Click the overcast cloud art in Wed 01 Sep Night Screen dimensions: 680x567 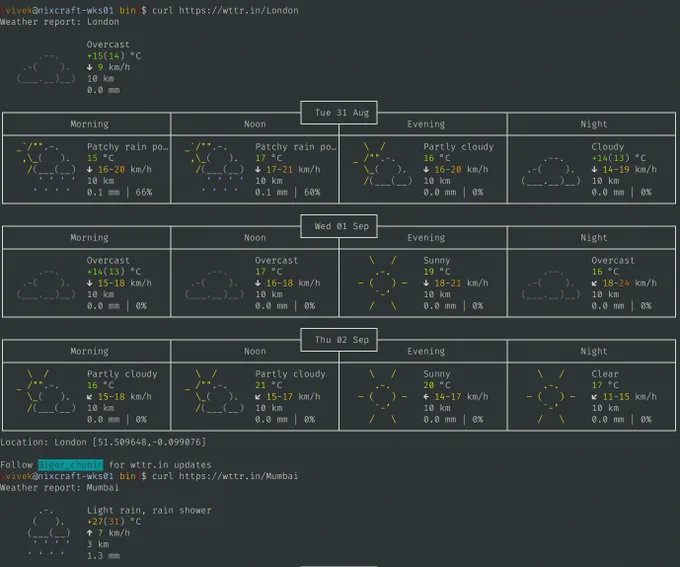(551, 284)
